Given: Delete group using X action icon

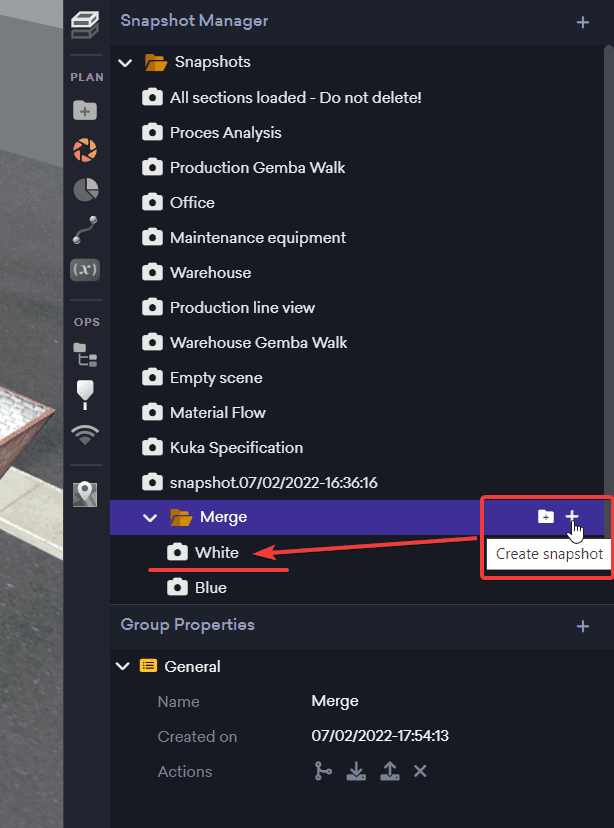Looking at the screenshot, I should (x=420, y=771).
